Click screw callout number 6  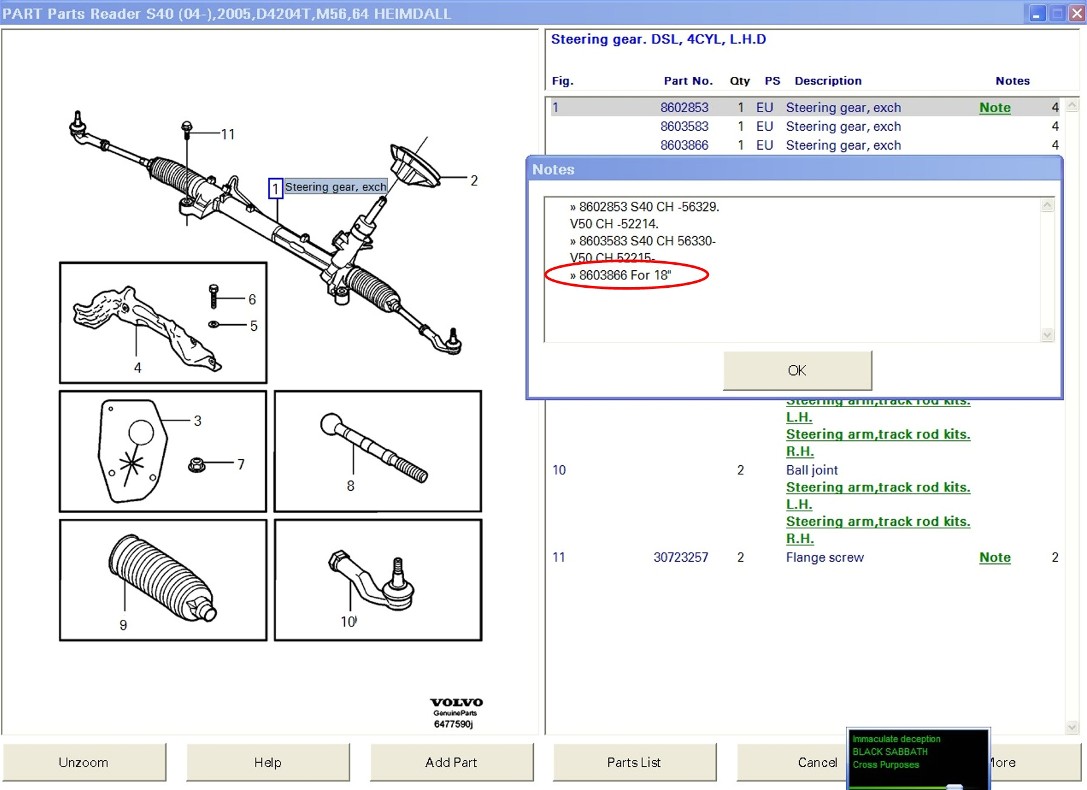point(252,299)
